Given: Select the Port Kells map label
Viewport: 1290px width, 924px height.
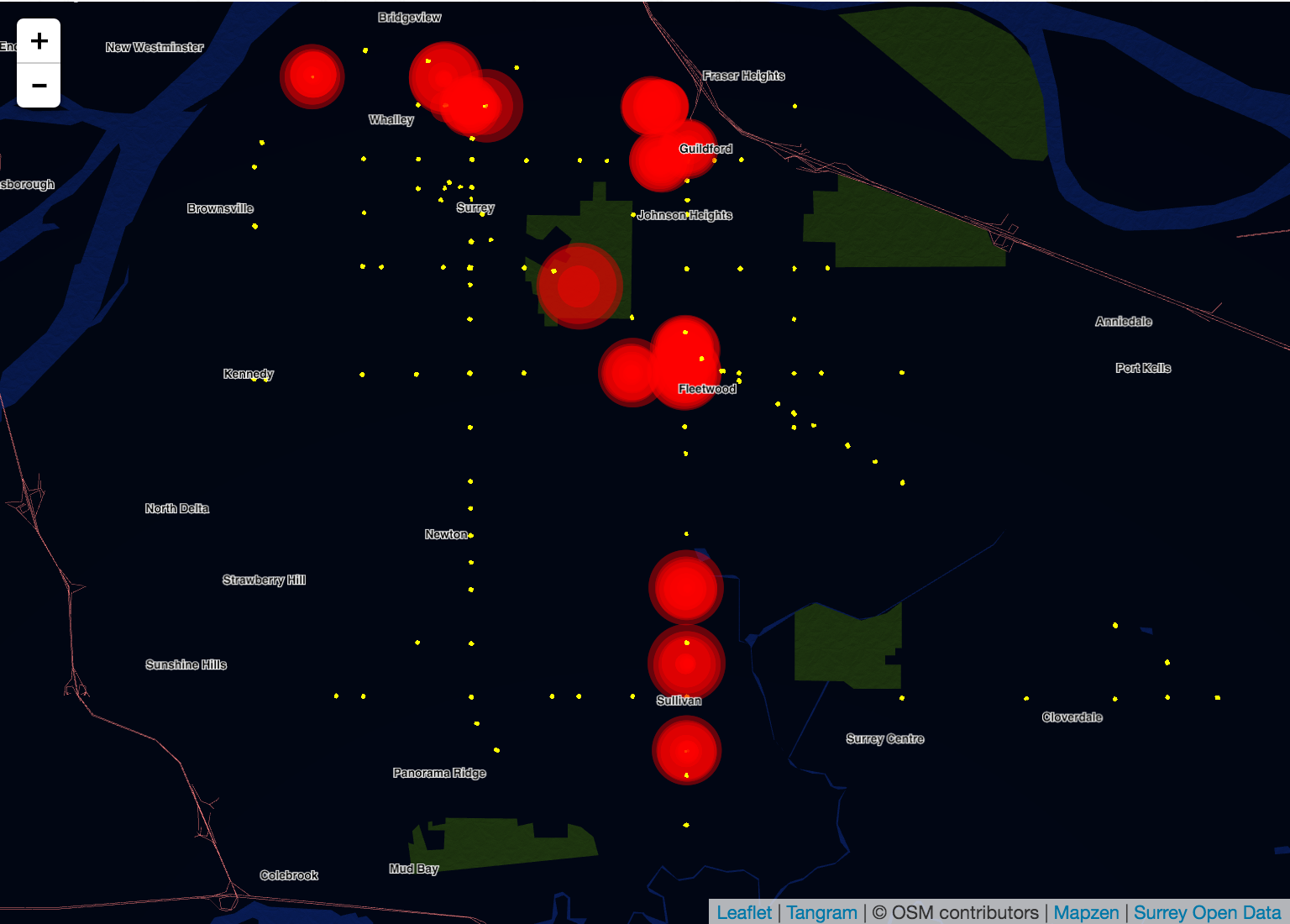Looking at the screenshot, I should 1142,368.
